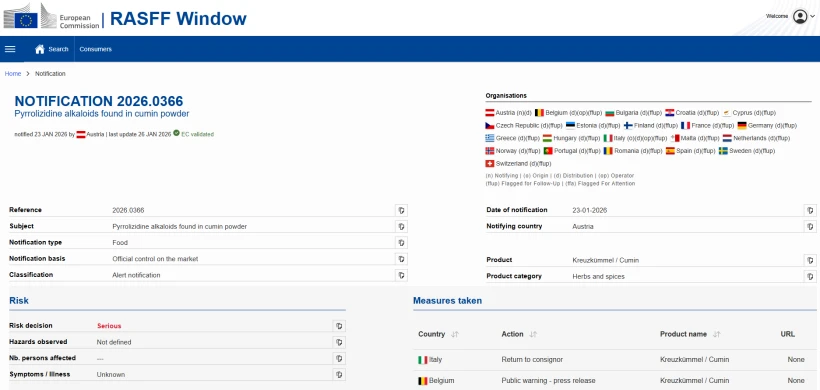Image resolution: width=820 pixels, height=390 pixels.
Task: Go to Home breadcrumb link
Action: pos(13,74)
